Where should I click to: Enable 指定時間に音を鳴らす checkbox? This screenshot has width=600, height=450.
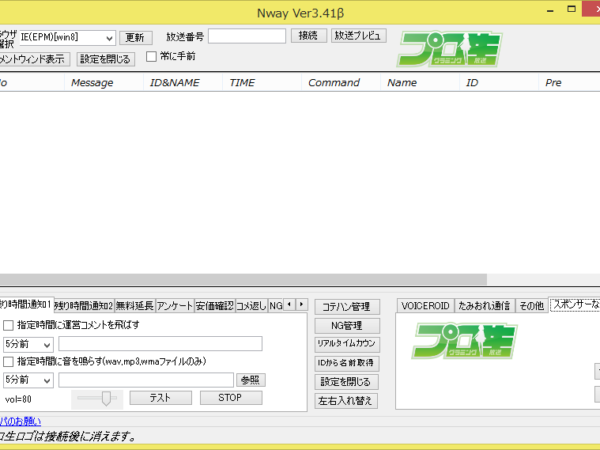coord(8,362)
